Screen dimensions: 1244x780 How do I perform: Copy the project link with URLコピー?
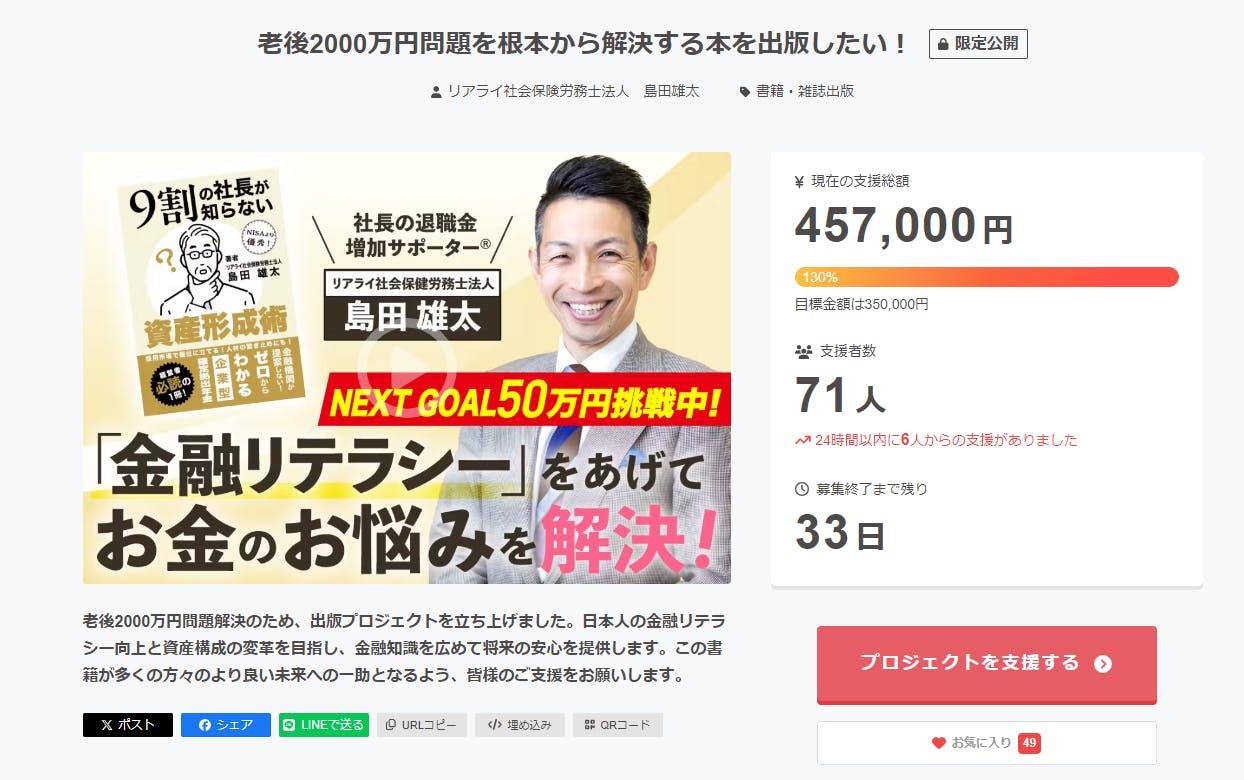pyautogui.click(x=422, y=725)
